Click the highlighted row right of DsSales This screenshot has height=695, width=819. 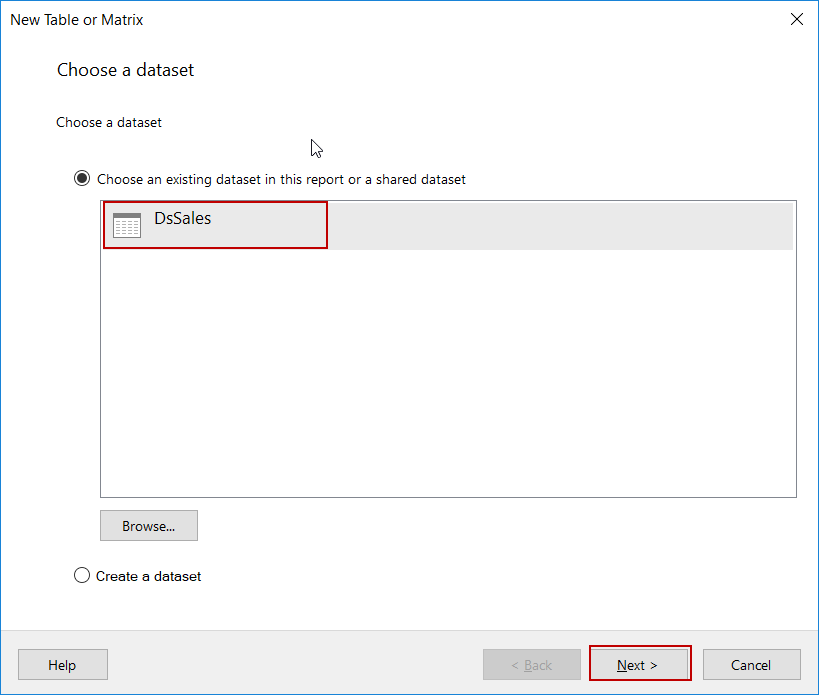coord(560,225)
